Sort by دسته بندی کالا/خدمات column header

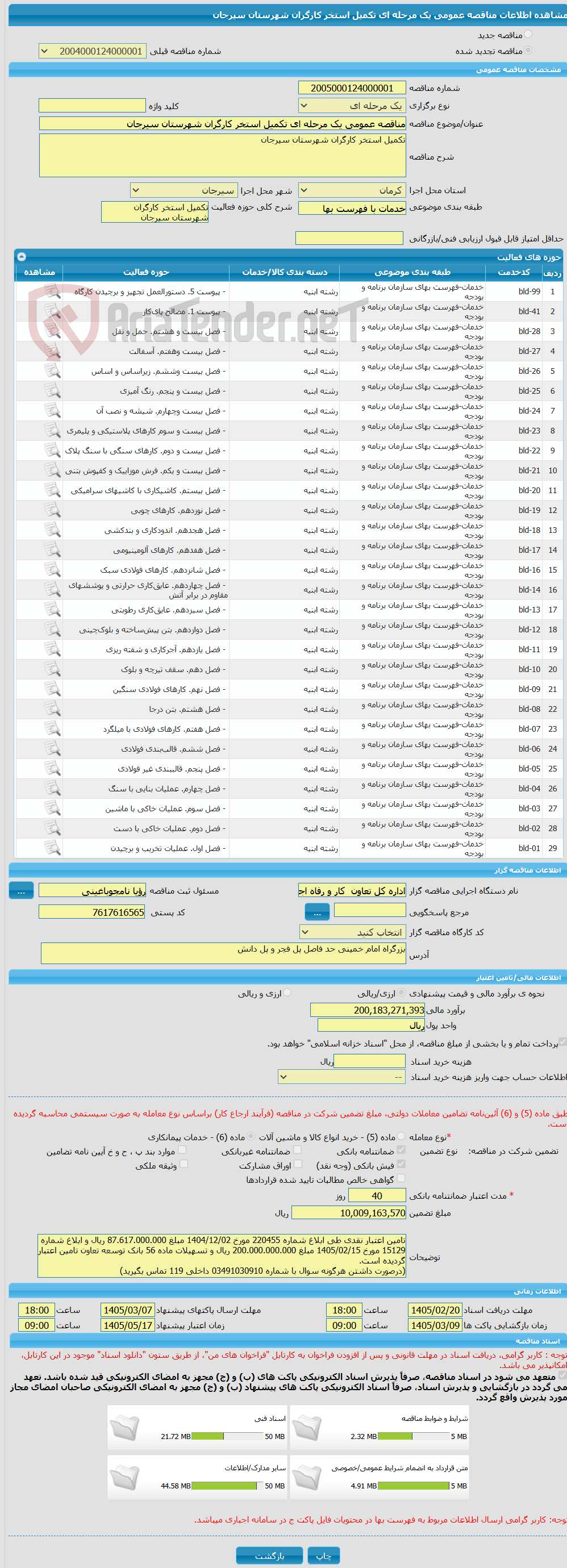[285, 272]
